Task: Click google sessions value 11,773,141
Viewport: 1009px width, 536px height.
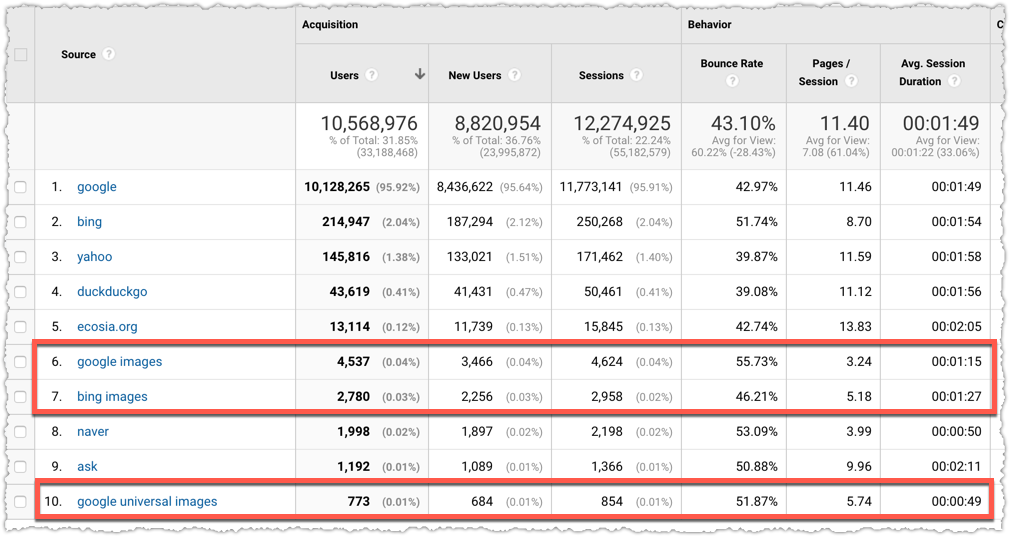Action: pyautogui.click(x=591, y=187)
